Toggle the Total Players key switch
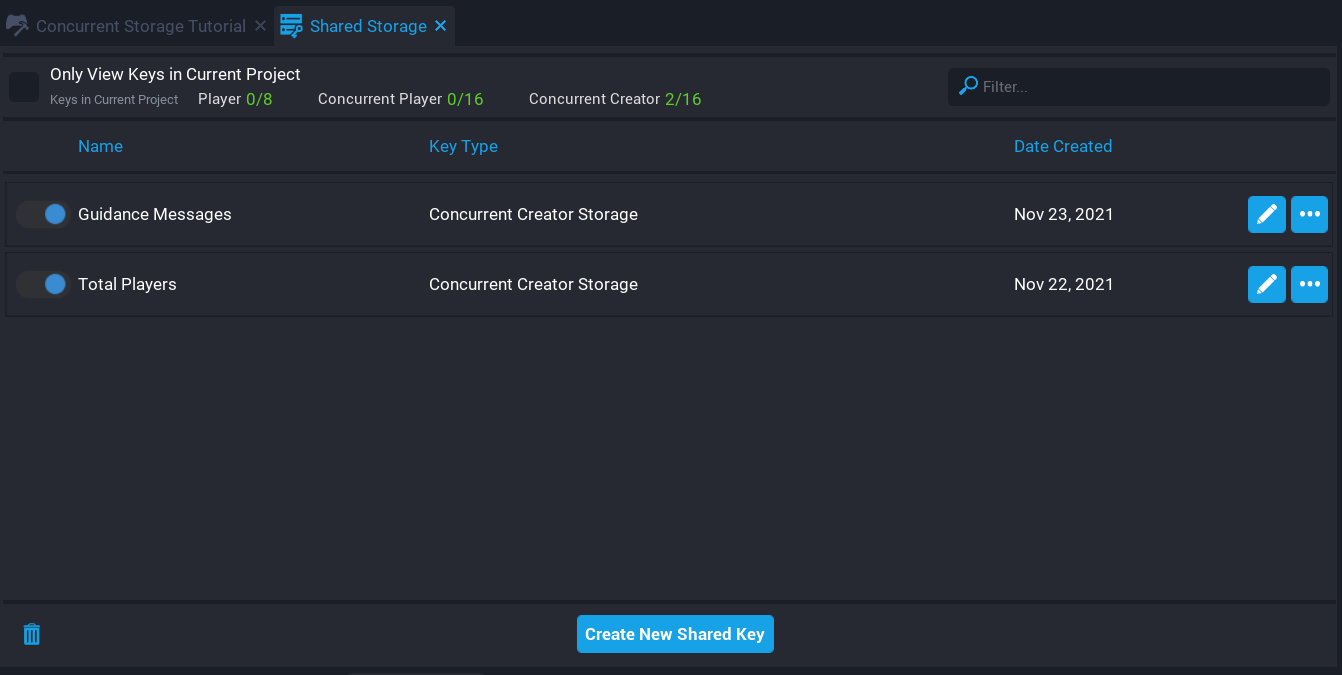1342x675 pixels. [43, 284]
